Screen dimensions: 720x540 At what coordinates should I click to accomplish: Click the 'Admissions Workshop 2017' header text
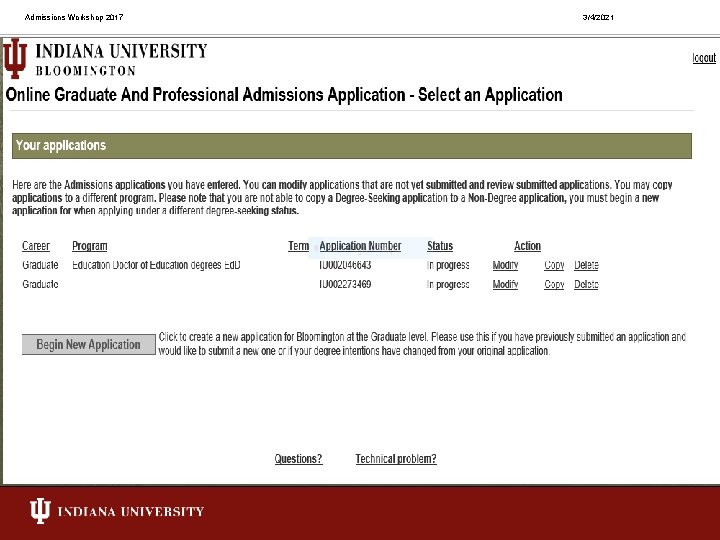(x=74, y=17)
